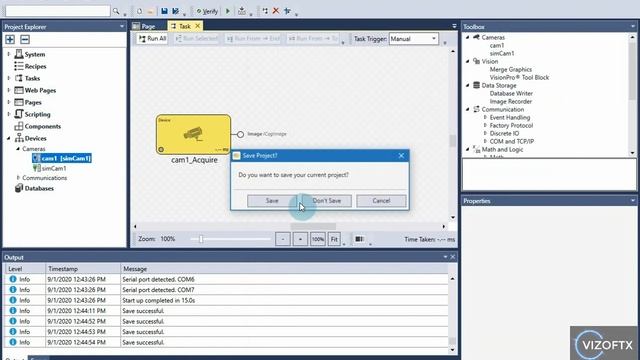The width and height of the screenshot is (640, 360).
Task: Collapse Cameras node in Project Explorer
Action: 18,149
